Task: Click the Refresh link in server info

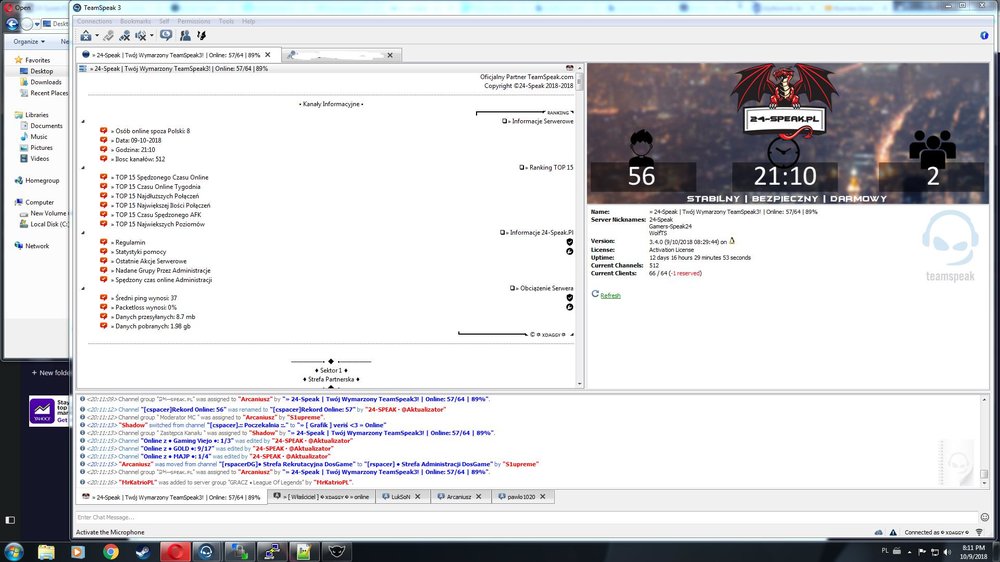Action: click(610, 295)
